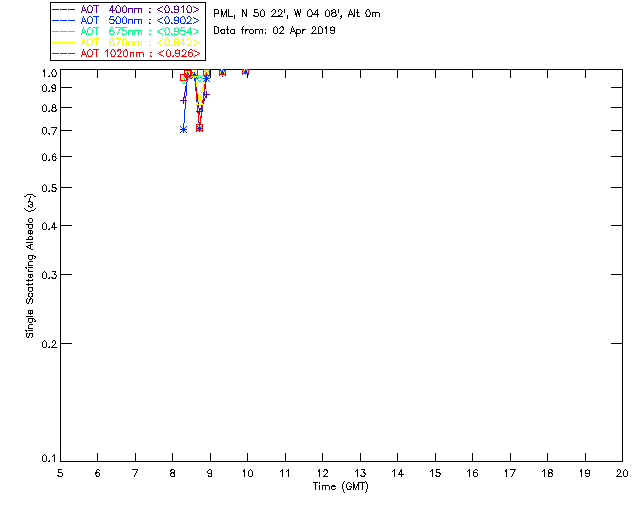Click the 12 x-axis tick label
This screenshot has height=512, width=640.
pos(322,473)
